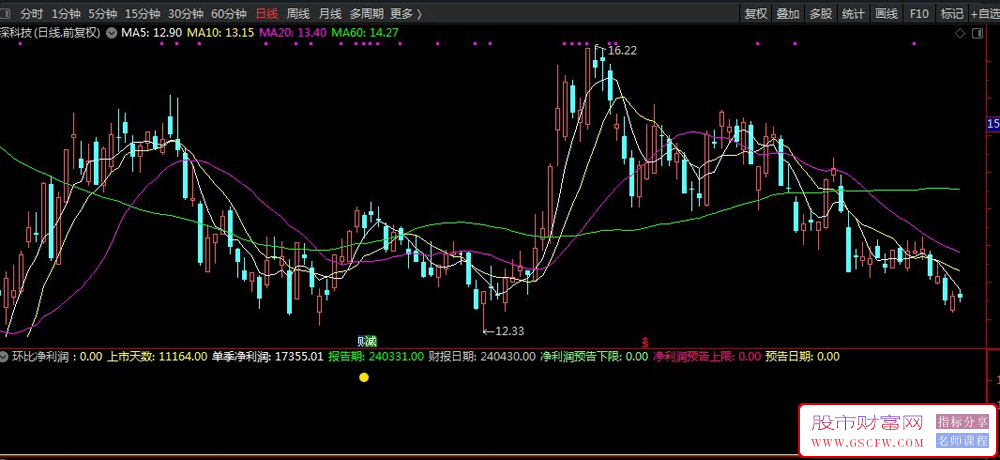Switch to 周线 weekly chart

point(298,13)
